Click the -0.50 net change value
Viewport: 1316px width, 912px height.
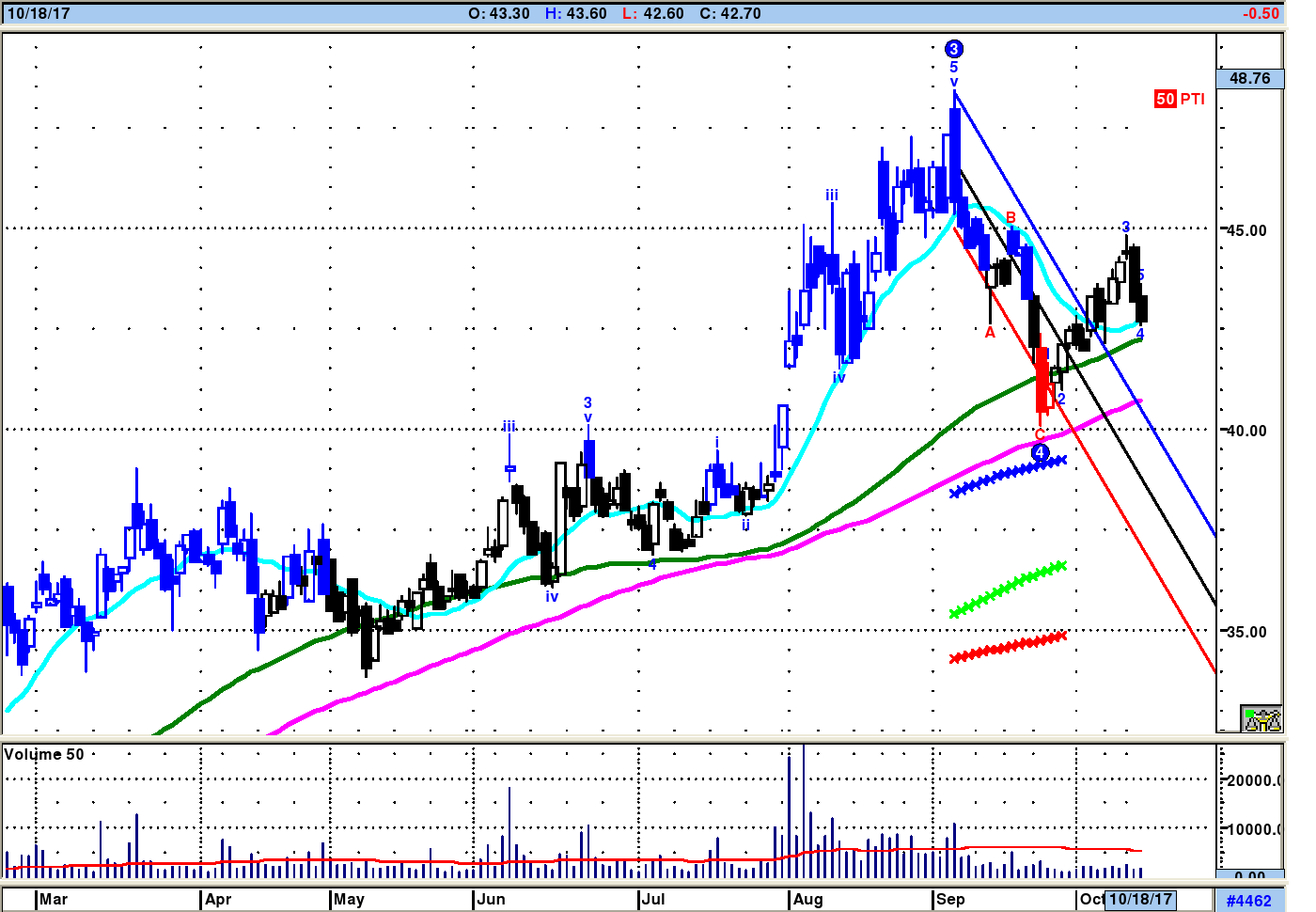click(x=1261, y=14)
